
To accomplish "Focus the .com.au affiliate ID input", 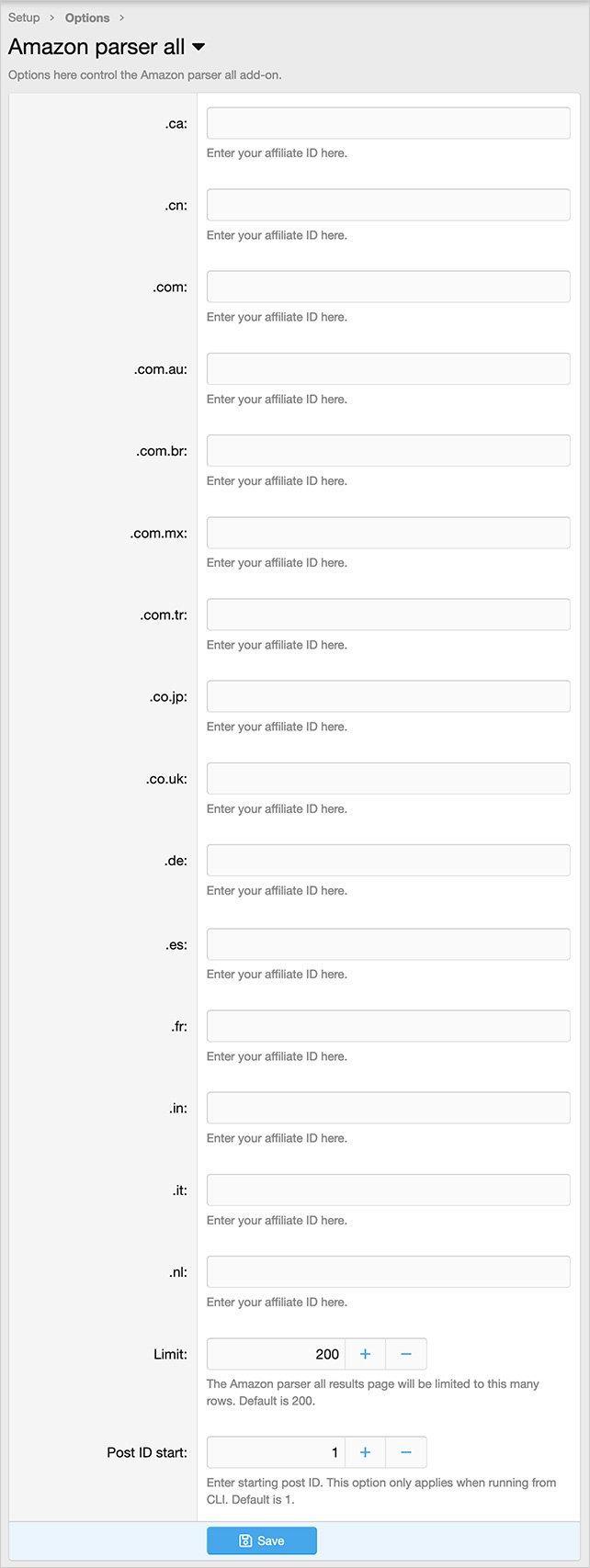I will [x=388, y=369].
